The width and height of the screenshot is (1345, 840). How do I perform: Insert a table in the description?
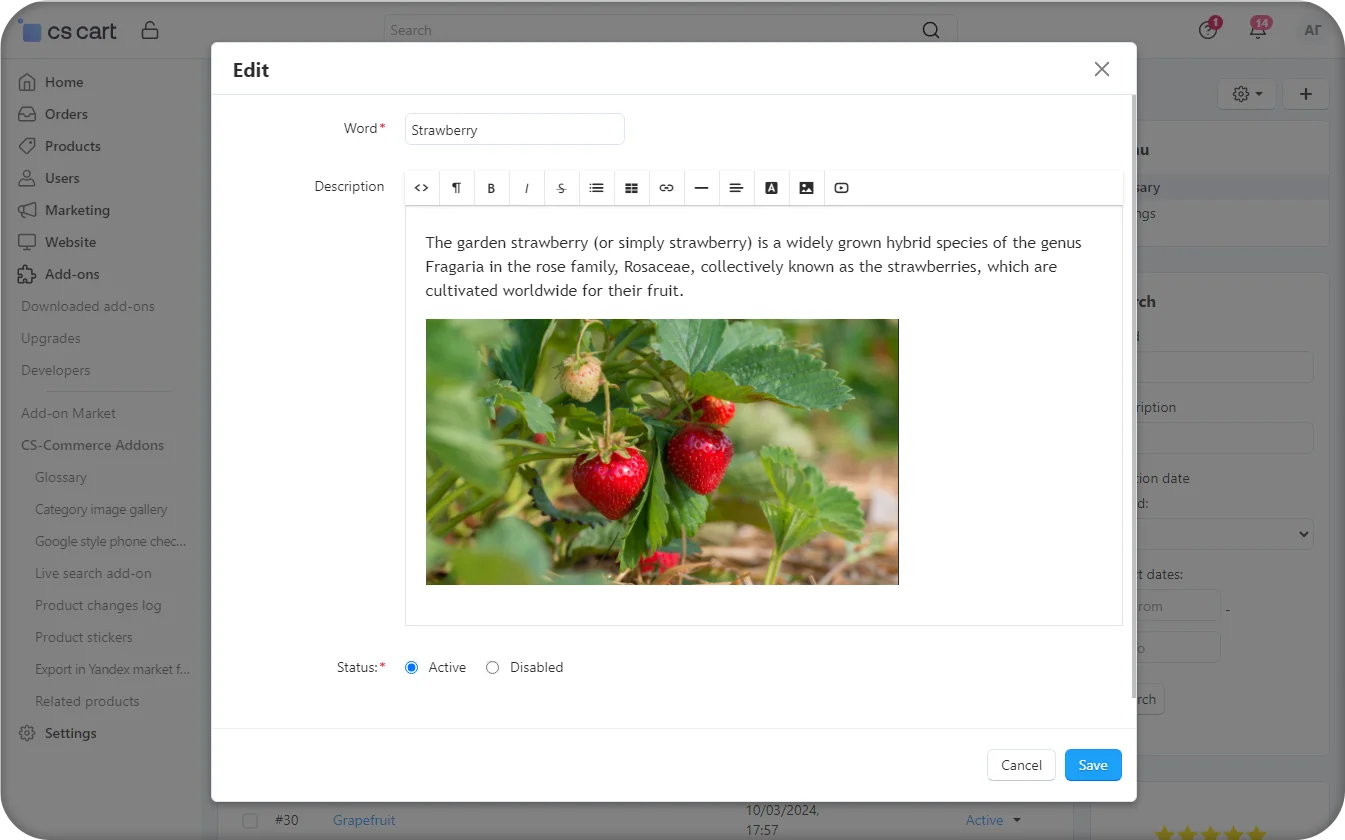click(x=631, y=188)
